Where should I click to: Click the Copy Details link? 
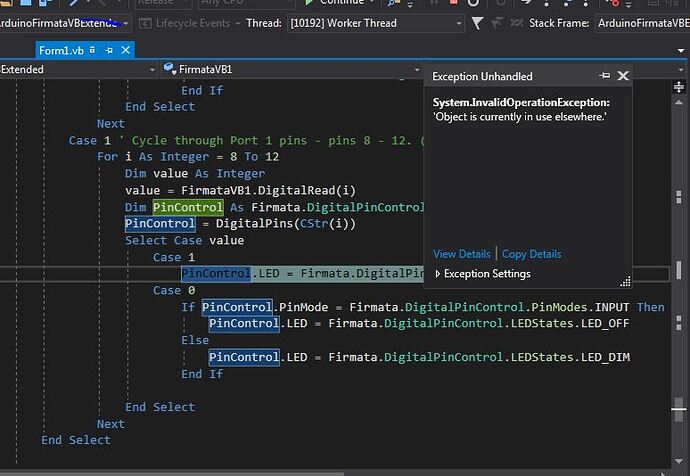point(532,254)
